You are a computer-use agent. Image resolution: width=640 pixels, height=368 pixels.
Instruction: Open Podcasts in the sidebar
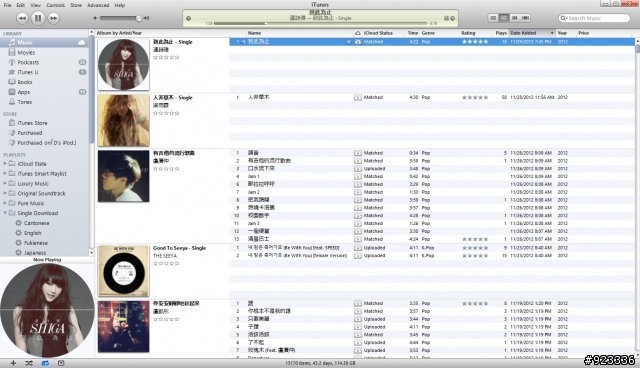[44, 62]
